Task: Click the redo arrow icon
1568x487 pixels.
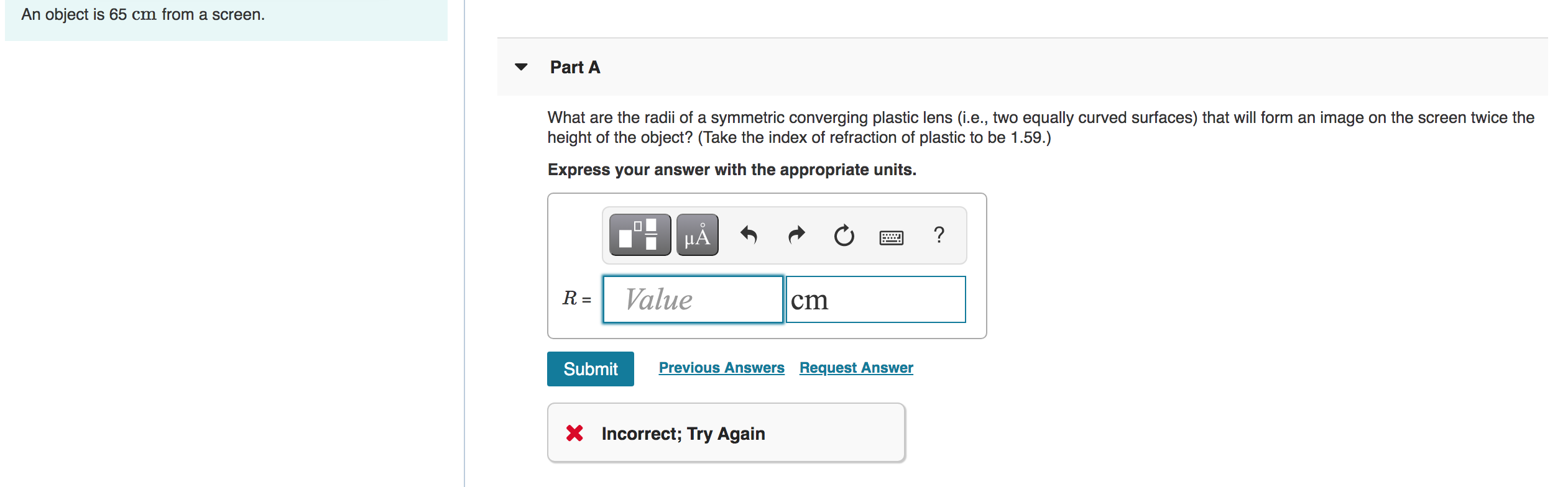Action: (796, 235)
